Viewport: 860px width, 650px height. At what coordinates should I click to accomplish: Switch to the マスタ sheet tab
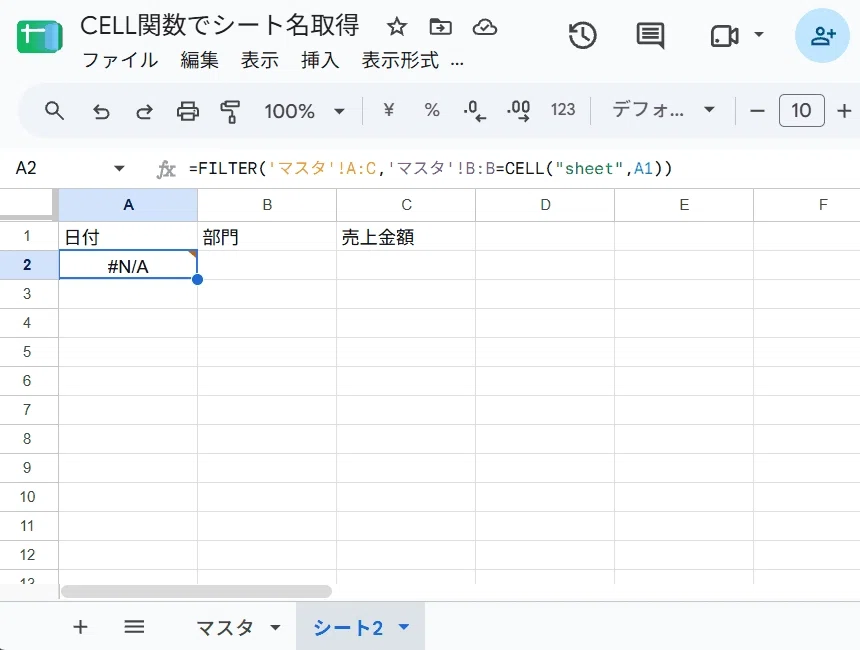pos(224,627)
